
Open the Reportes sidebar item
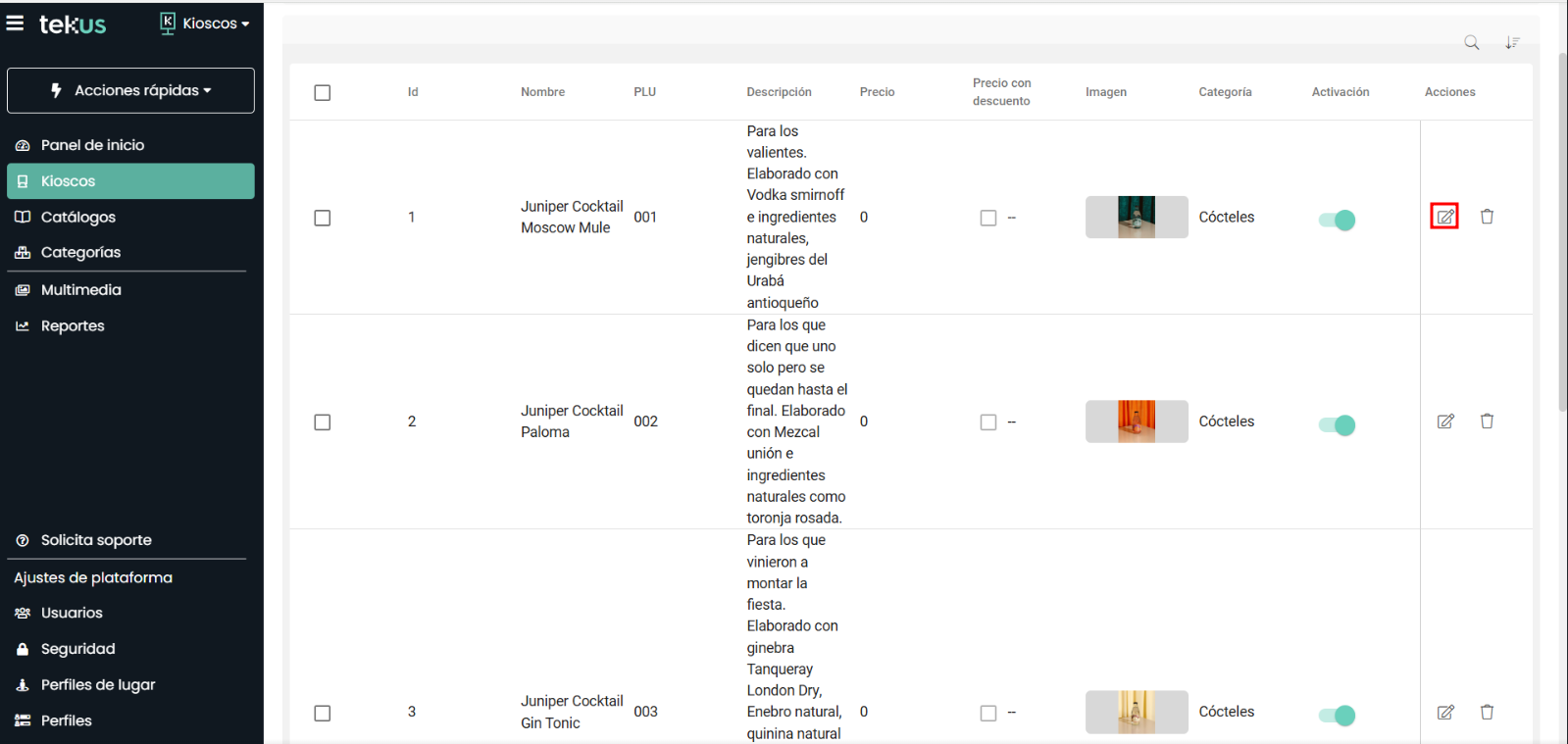72,326
